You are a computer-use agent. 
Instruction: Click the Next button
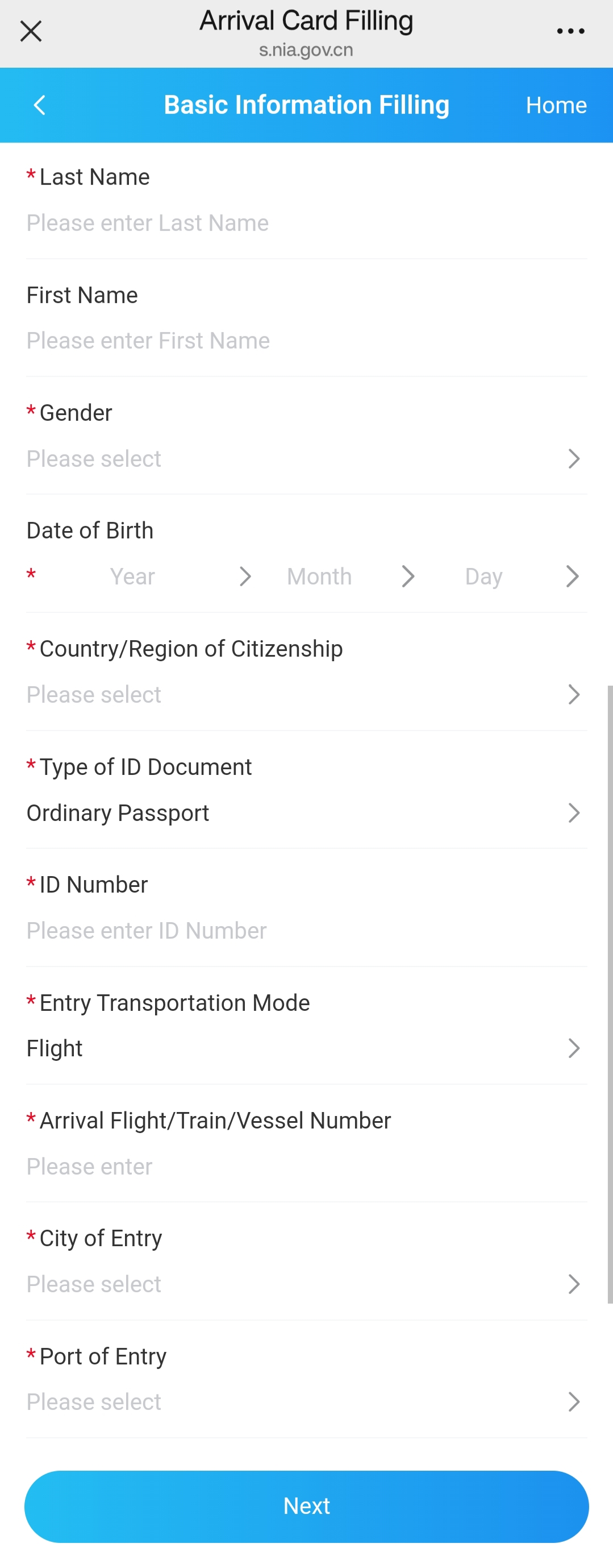tap(307, 1507)
